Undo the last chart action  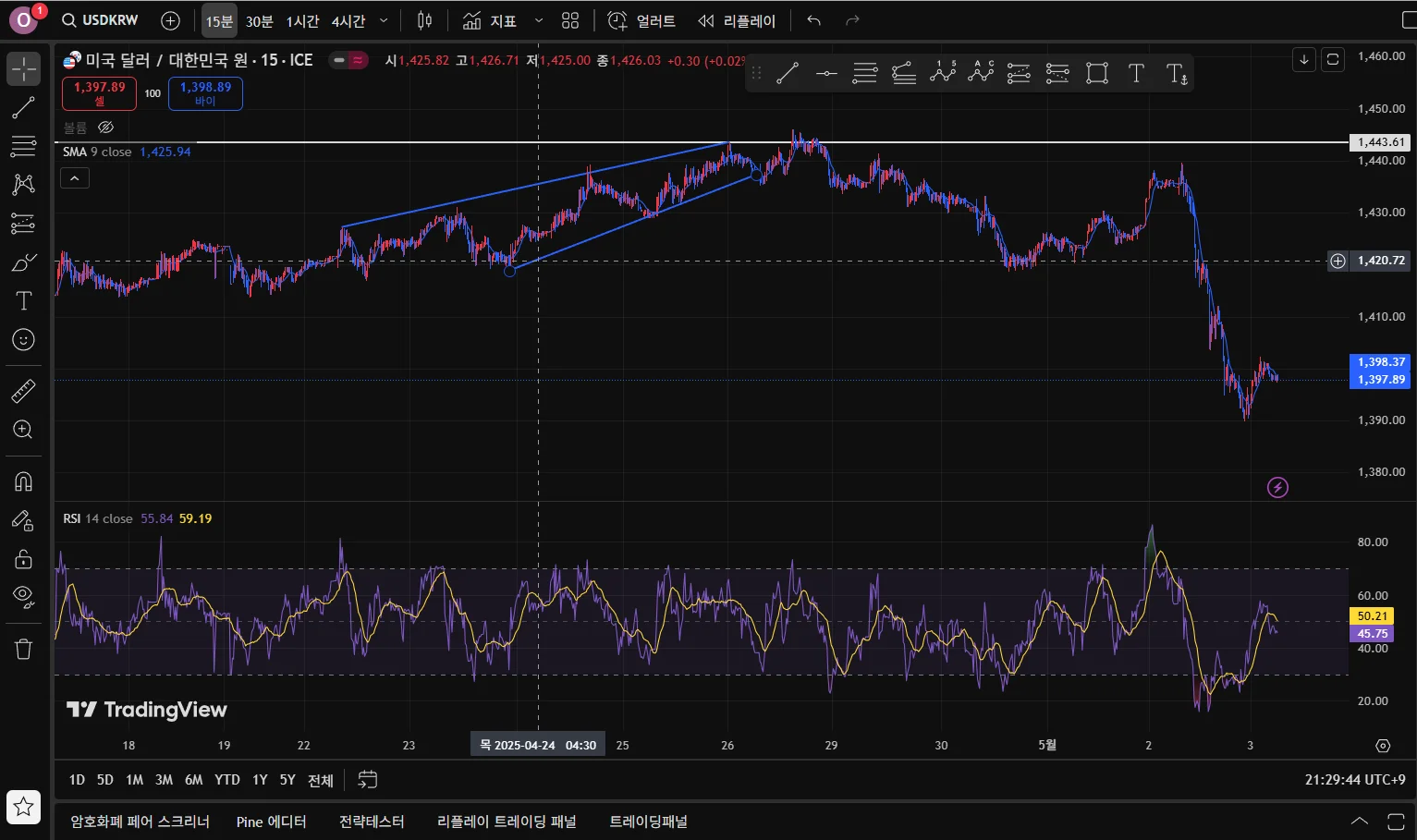pos(813,20)
